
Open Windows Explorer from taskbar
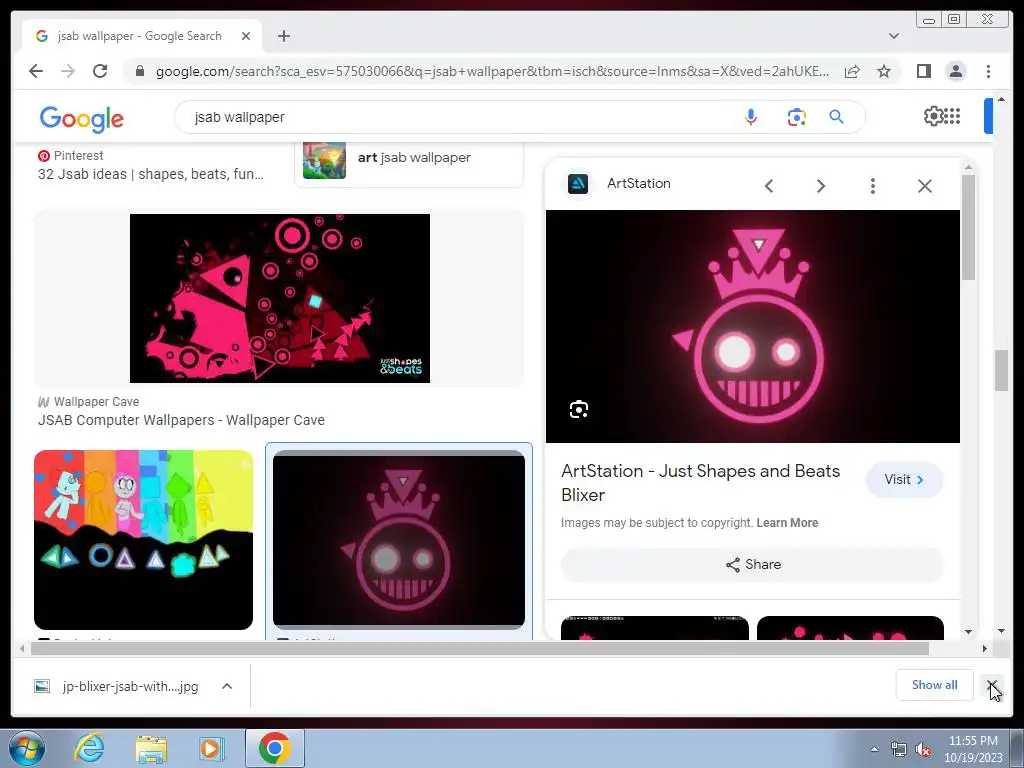151,748
